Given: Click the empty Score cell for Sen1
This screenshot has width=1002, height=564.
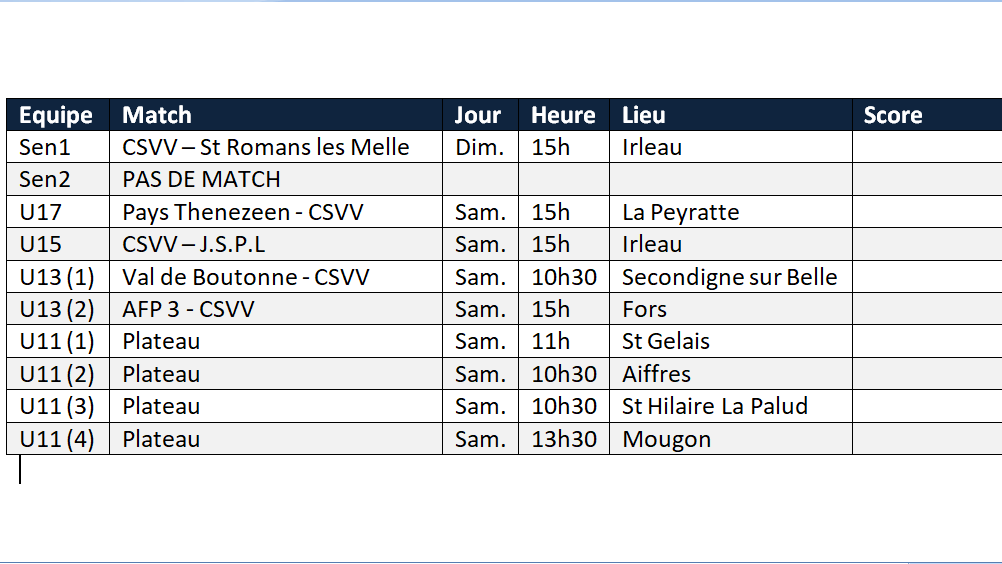Looking at the screenshot, I should [x=926, y=147].
